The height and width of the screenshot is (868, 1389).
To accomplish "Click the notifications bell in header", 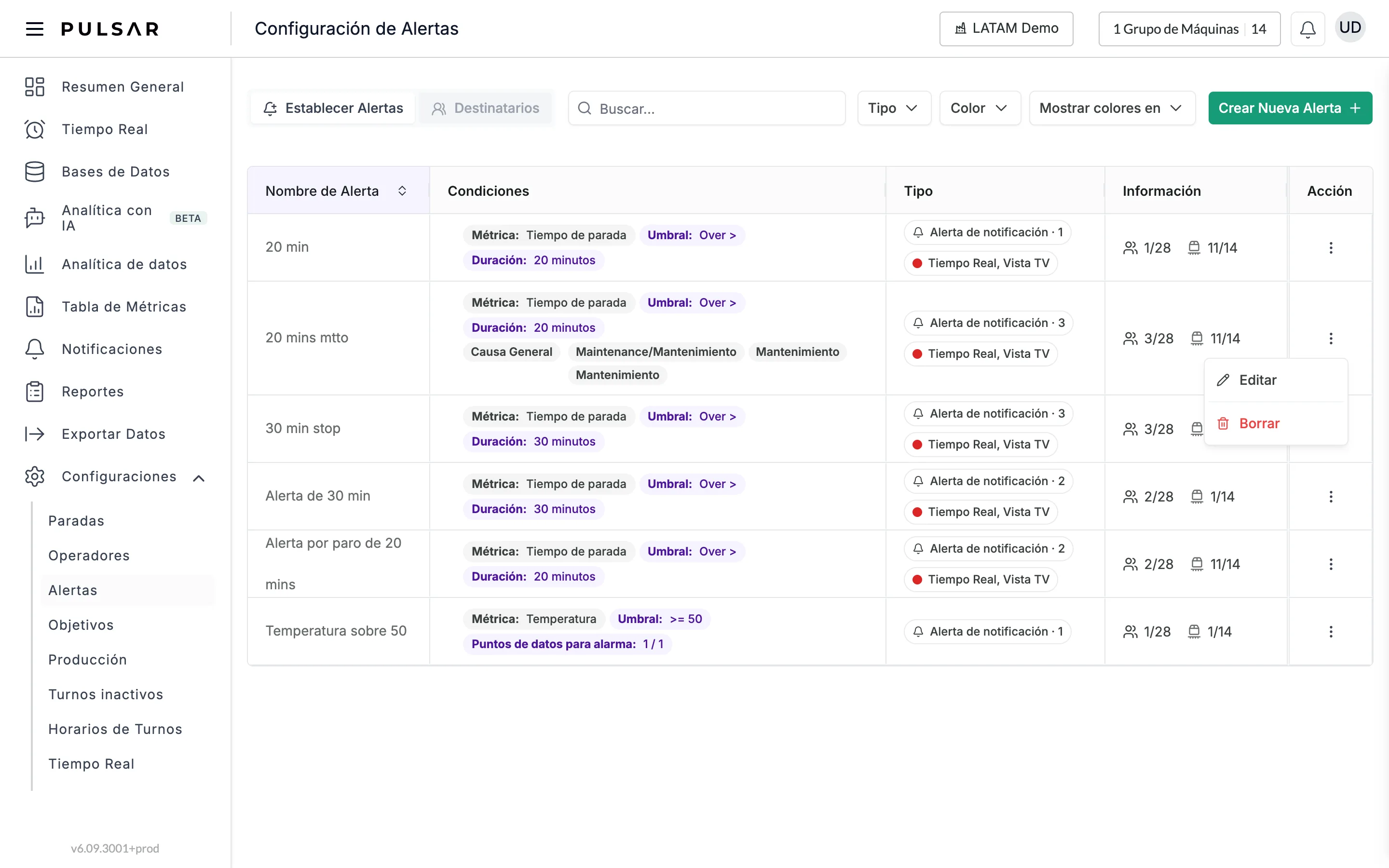I will (x=1307, y=29).
